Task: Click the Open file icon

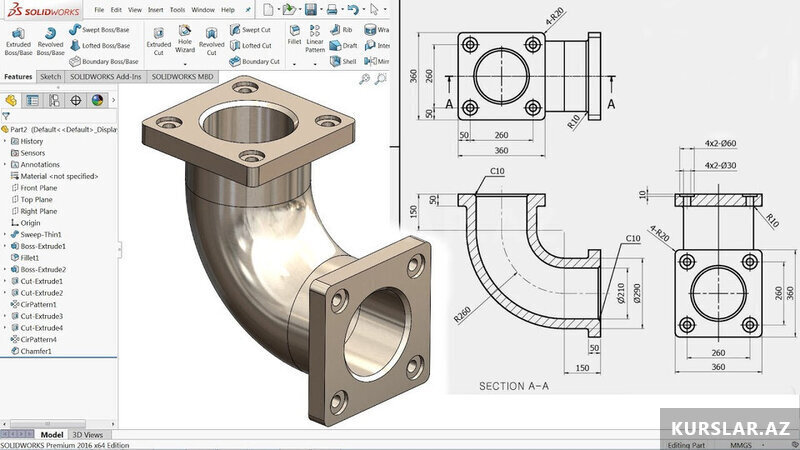Action: pyautogui.click(x=289, y=9)
